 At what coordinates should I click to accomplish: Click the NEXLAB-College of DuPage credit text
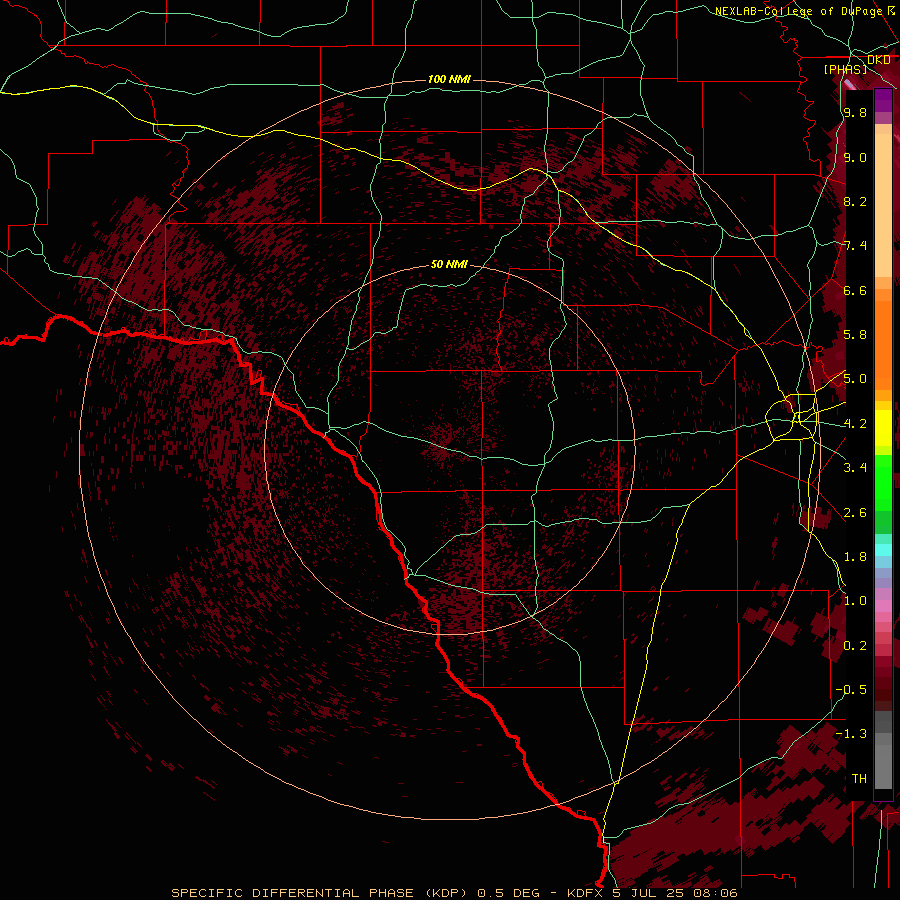click(x=801, y=11)
